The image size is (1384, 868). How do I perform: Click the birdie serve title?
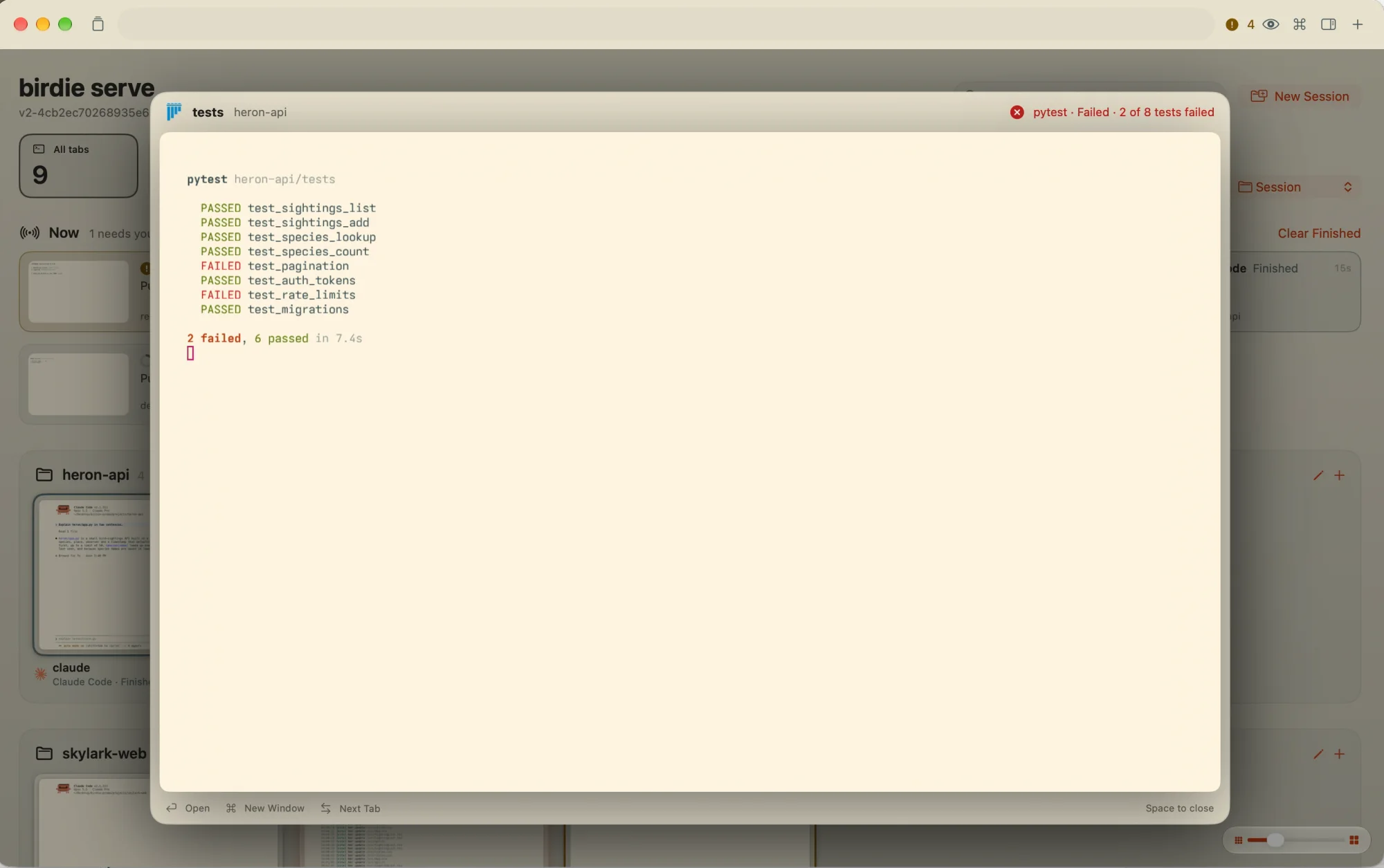click(86, 88)
